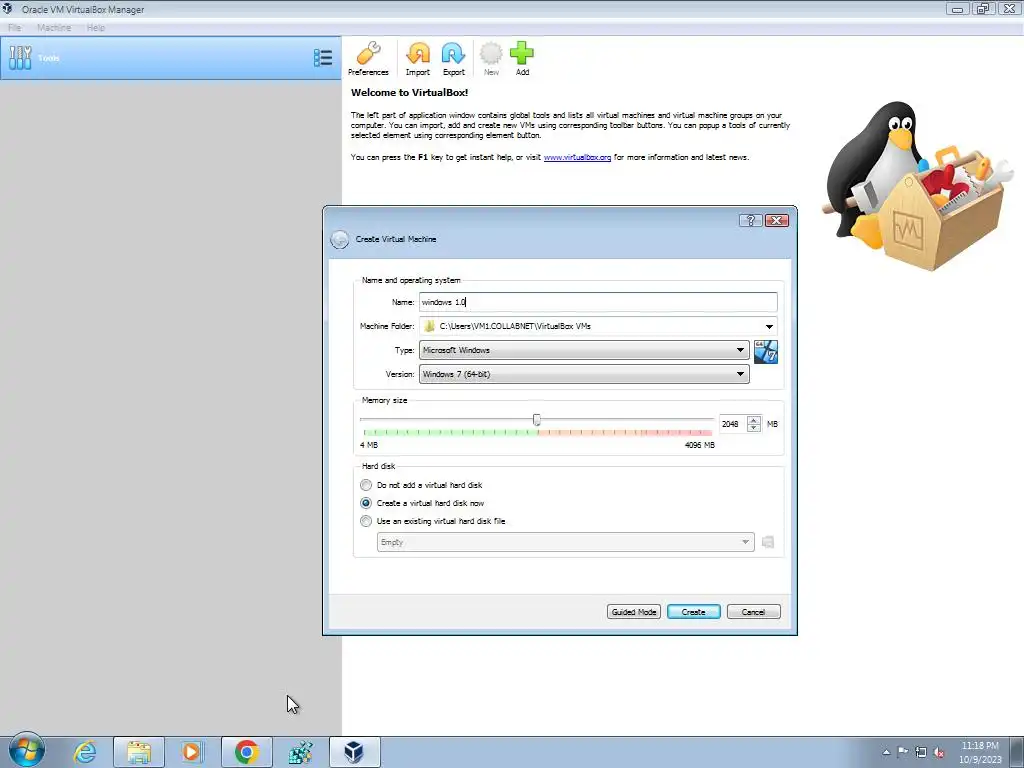Screen dimensions: 1024x768
Task: Click the Cancel button
Action: [754, 612]
